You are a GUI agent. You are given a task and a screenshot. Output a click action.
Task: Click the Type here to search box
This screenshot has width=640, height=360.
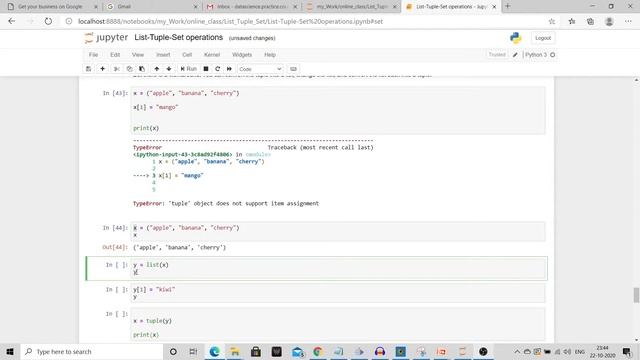pyautogui.click(x=91, y=351)
